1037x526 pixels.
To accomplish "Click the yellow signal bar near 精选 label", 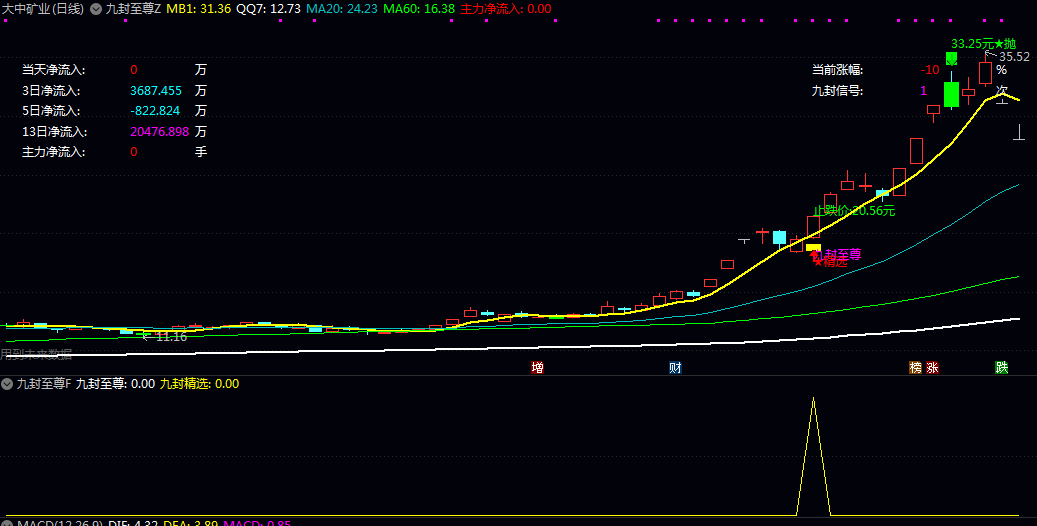I will point(813,247).
